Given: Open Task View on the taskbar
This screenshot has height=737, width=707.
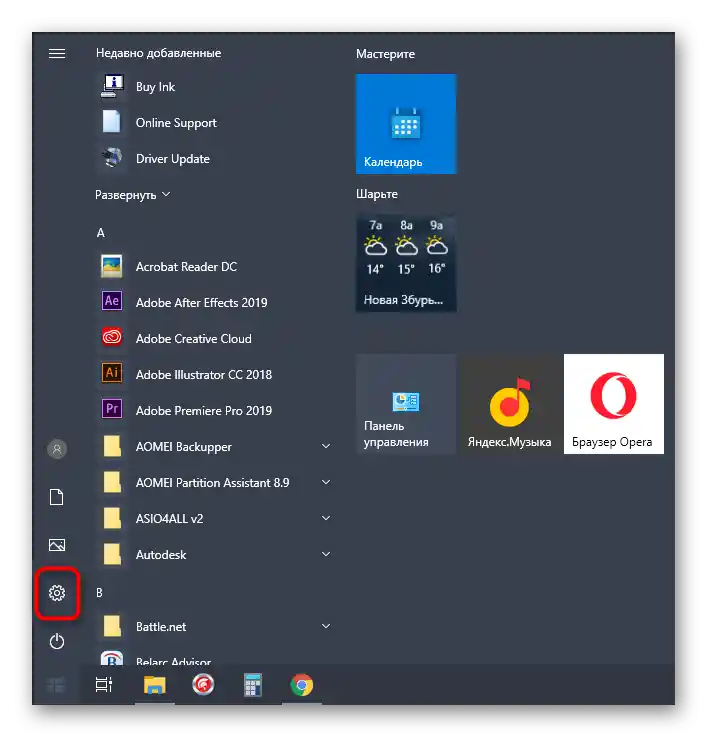Looking at the screenshot, I should (104, 685).
